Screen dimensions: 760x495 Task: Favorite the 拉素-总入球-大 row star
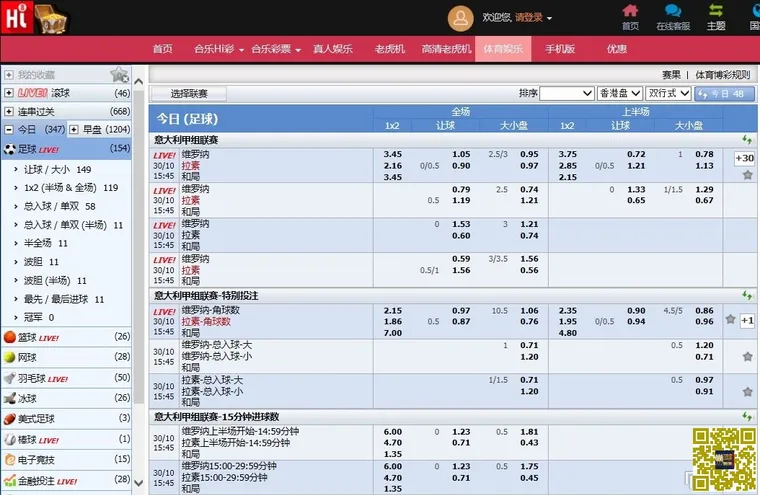coord(747,392)
